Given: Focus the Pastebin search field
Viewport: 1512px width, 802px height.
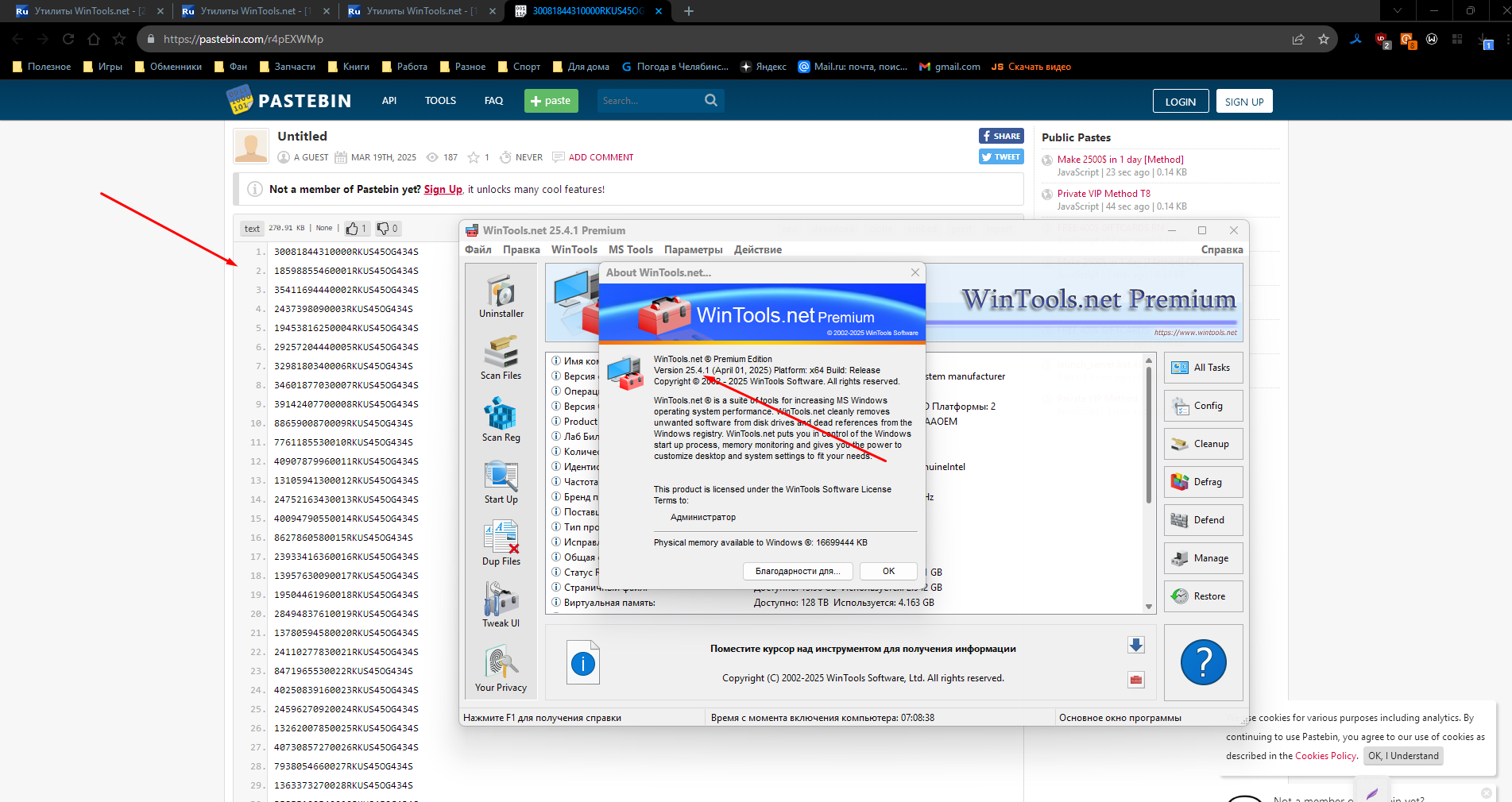Looking at the screenshot, I should (x=649, y=101).
